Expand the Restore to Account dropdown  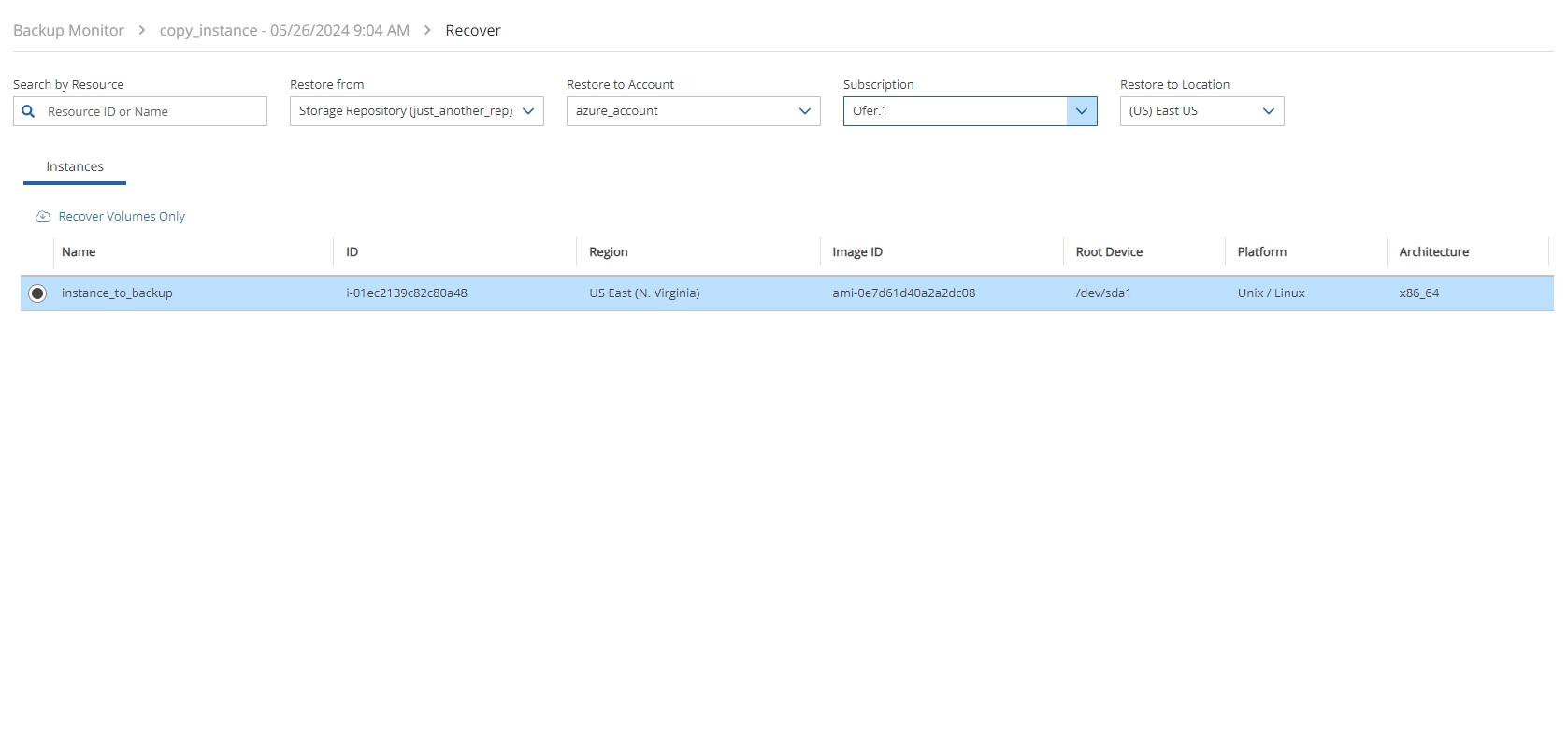(693, 111)
